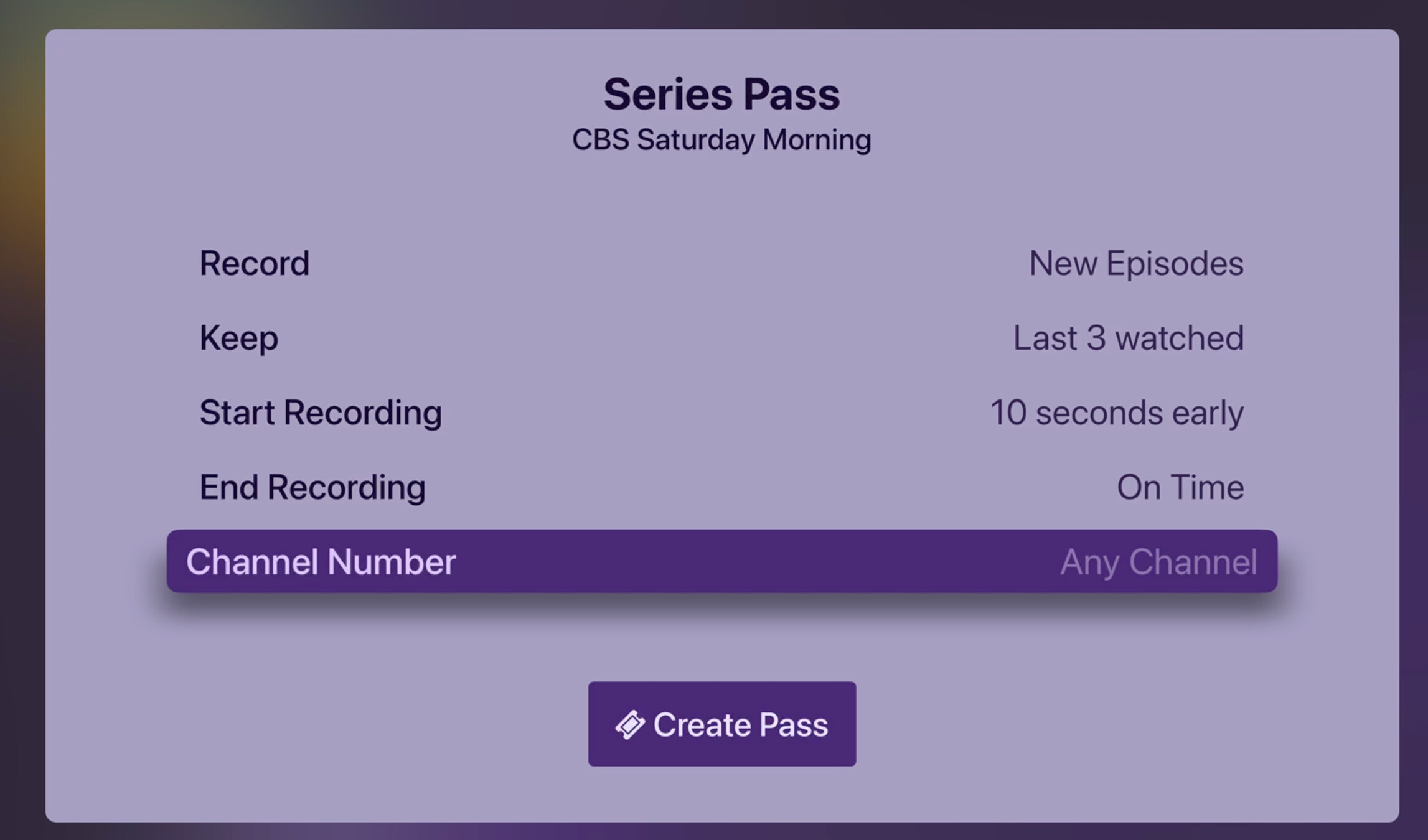Click the ticket icon on Create Pass
1428x840 pixels.
(x=630, y=725)
